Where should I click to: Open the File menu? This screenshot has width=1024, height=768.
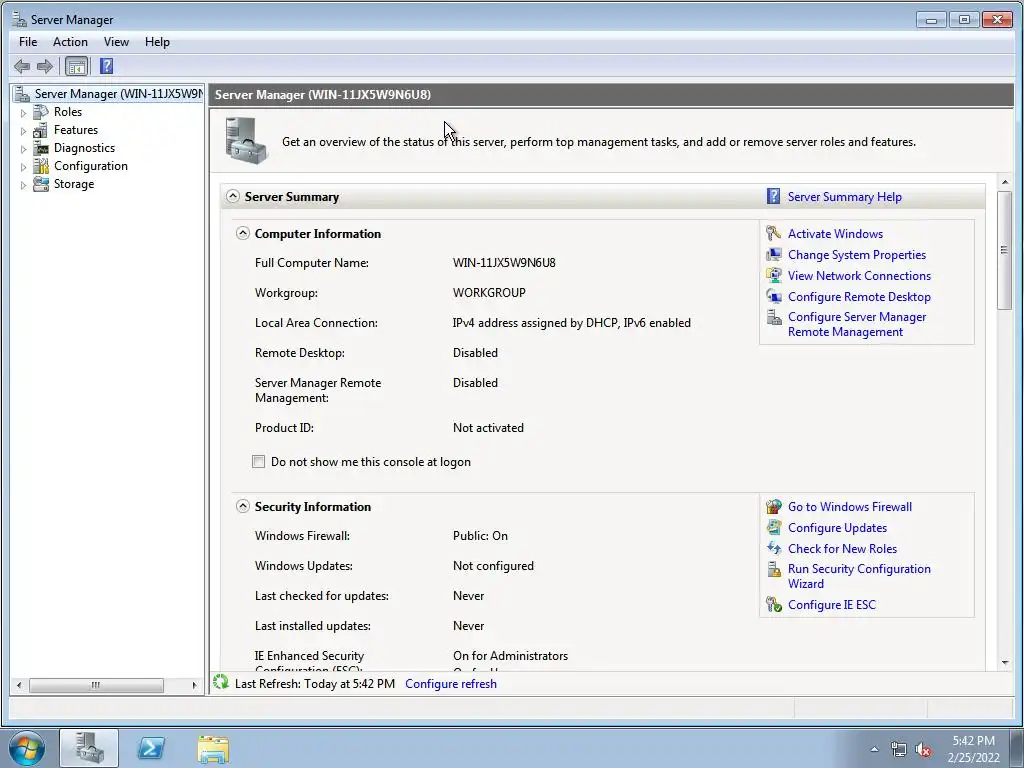click(x=28, y=42)
